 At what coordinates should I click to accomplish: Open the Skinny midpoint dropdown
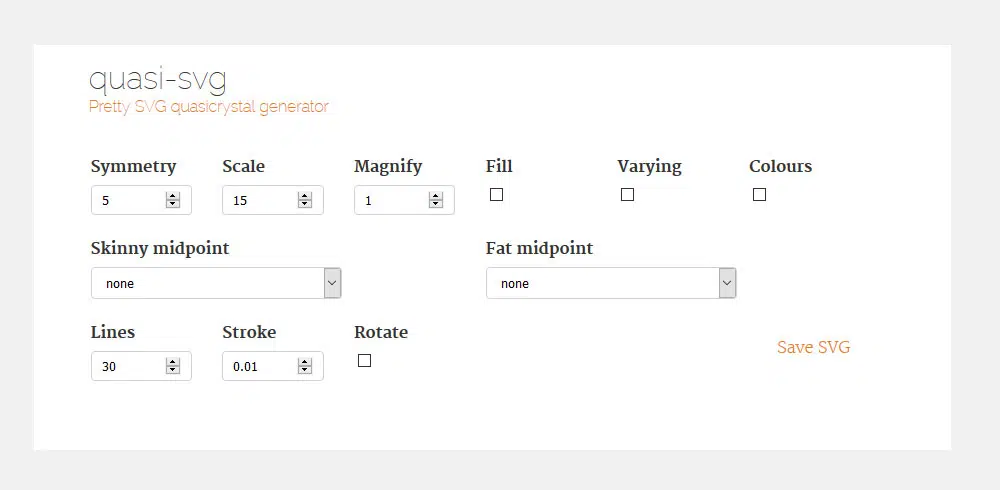coord(216,283)
